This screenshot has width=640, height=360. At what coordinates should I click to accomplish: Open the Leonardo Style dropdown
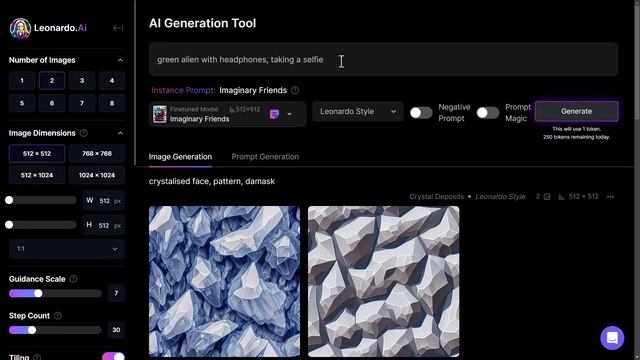(358, 111)
